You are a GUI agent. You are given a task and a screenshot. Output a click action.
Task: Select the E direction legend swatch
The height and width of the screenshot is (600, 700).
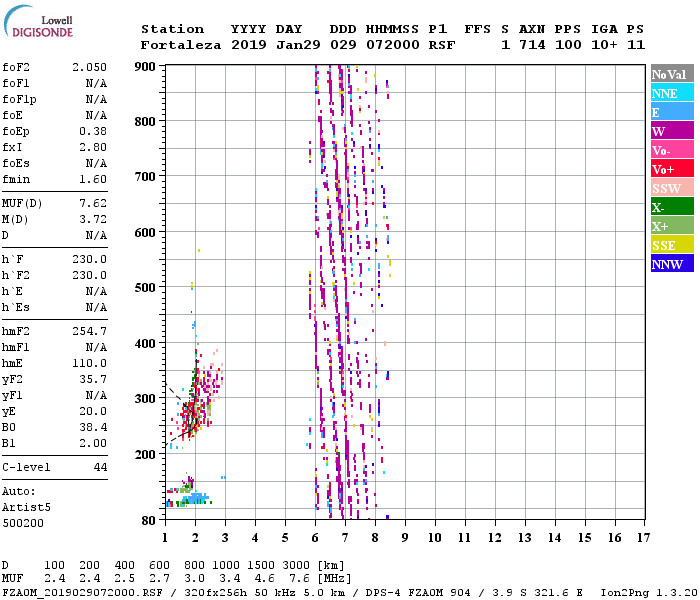(672, 112)
